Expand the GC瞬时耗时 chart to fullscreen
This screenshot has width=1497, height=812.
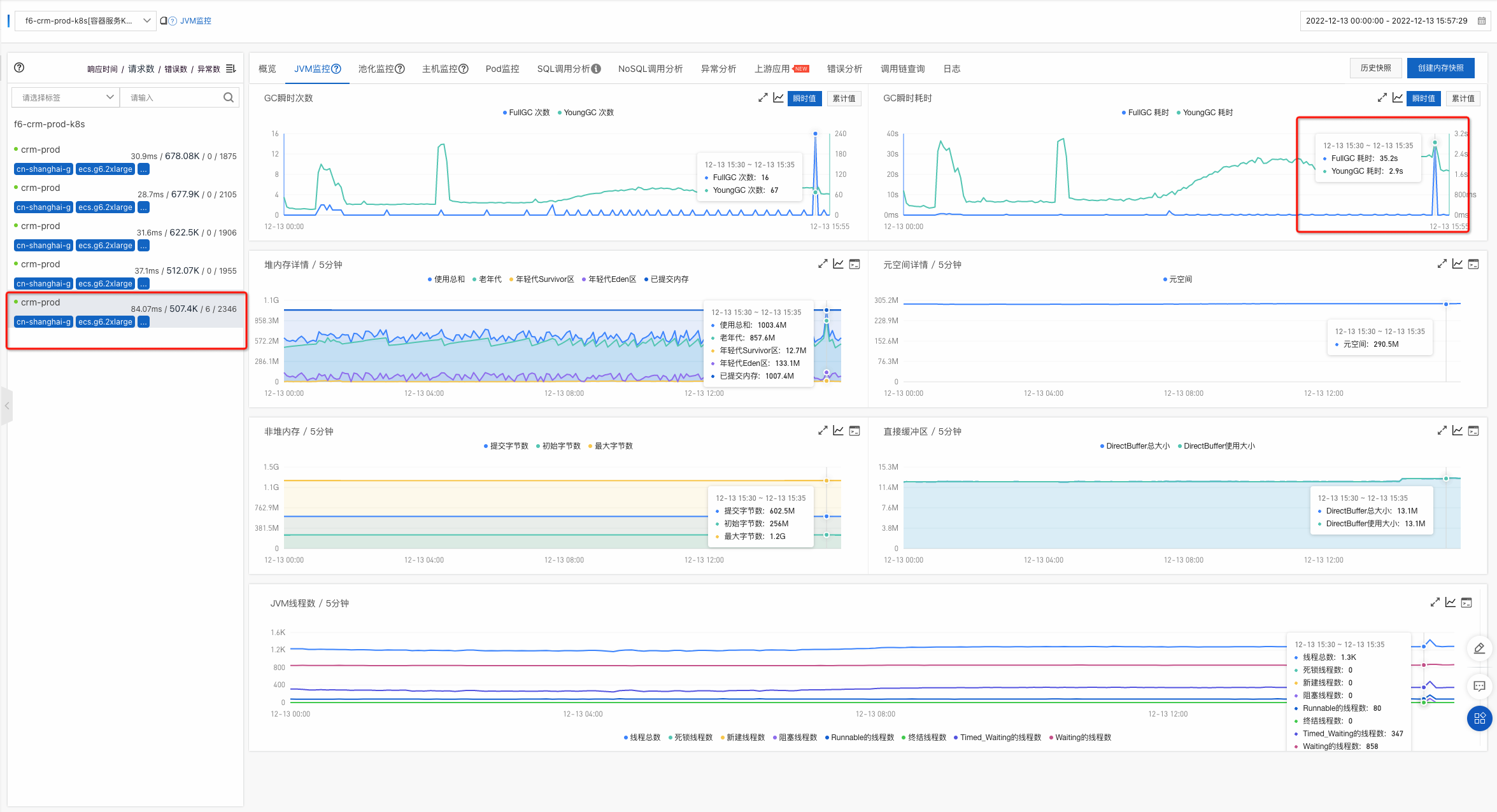(1382, 98)
